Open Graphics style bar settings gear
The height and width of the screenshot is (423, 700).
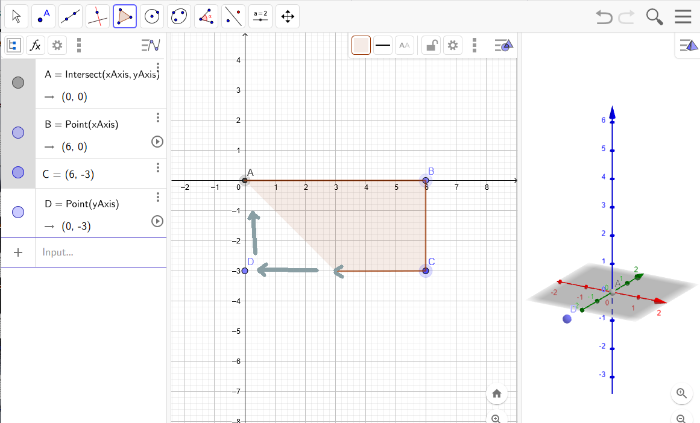(x=453, y=45)
